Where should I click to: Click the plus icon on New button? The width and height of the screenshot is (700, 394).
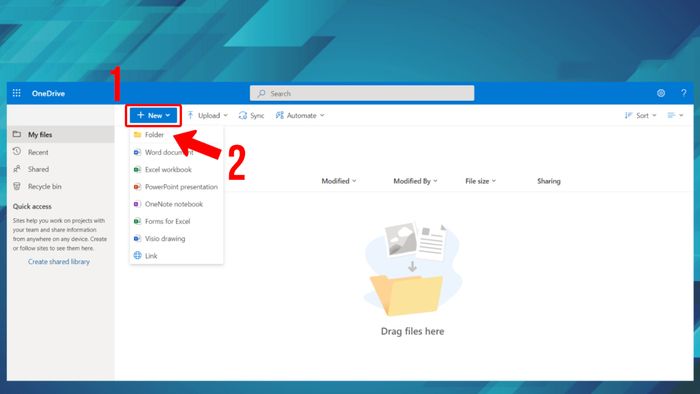coord(141,115)
